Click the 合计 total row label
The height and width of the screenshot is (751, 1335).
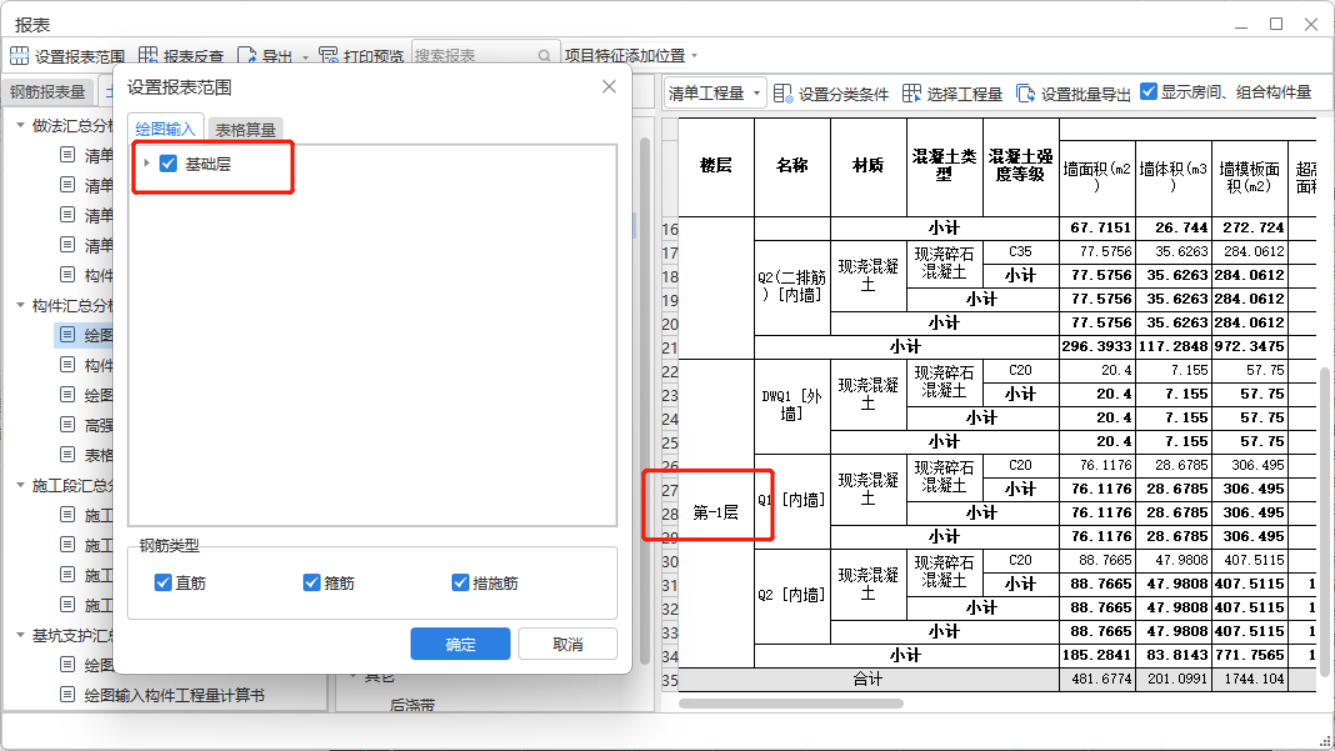[868, 680]
